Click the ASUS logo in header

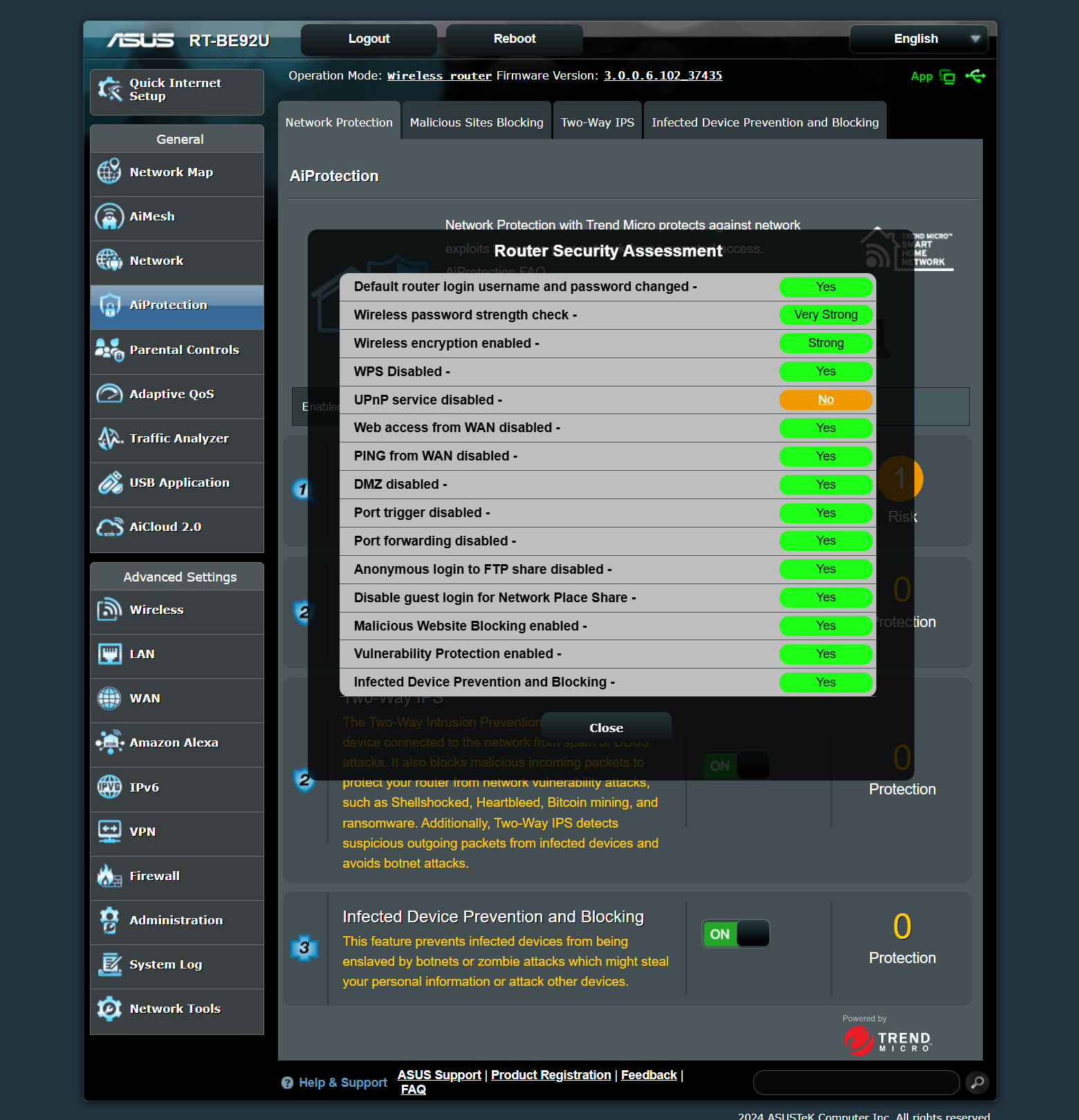click(x=140, y=41)
